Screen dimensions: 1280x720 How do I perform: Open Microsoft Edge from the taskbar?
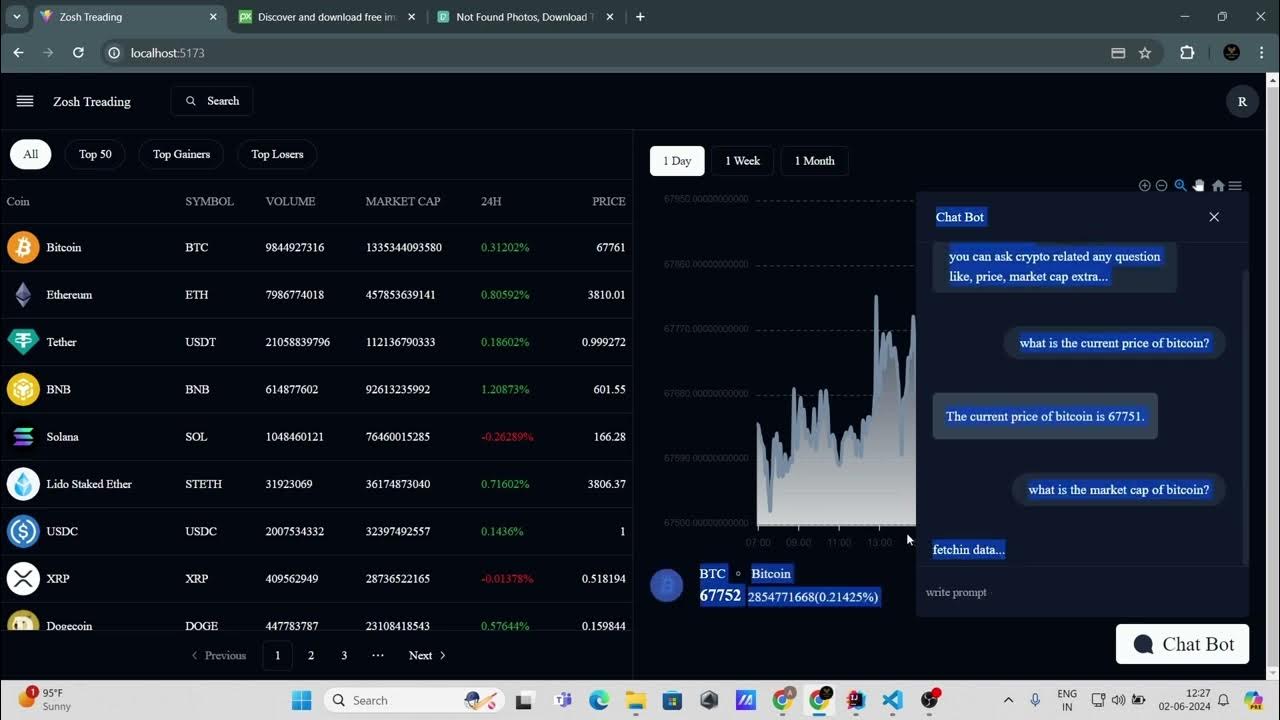click(x=598, y=700)
